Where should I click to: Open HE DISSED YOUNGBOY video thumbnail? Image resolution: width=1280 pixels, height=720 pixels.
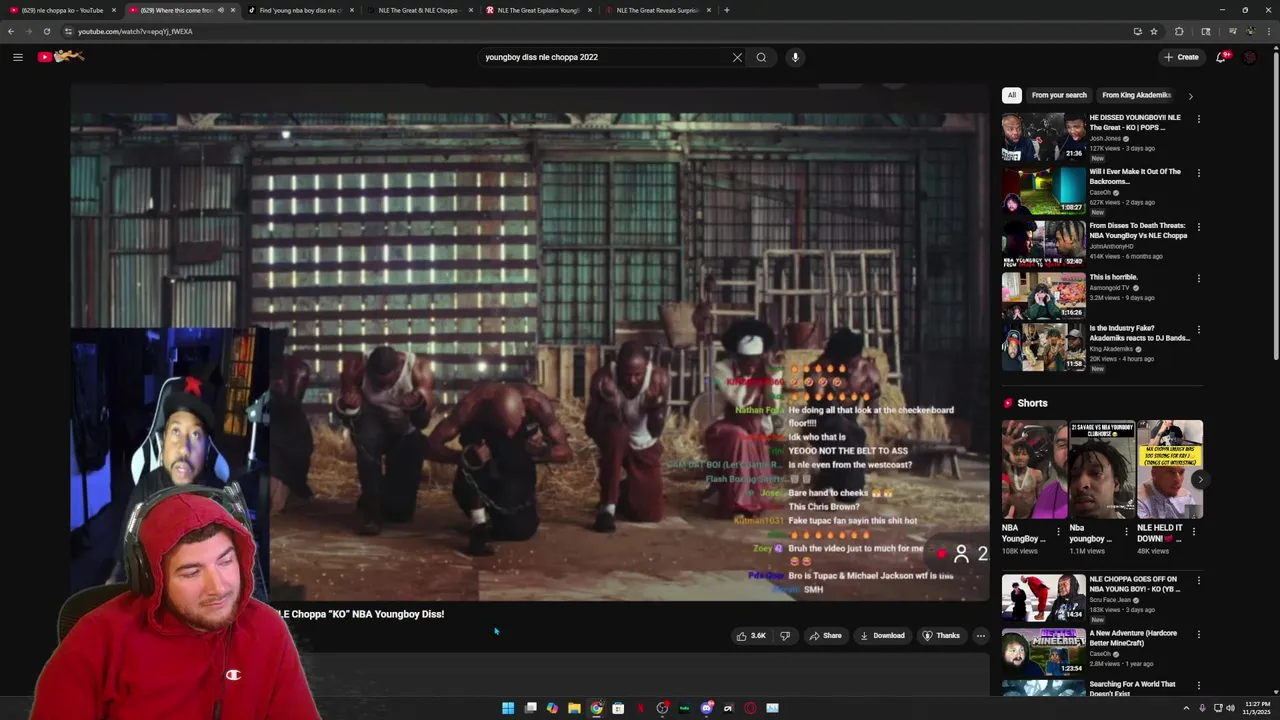pyautogui.click(x=1043, y=137)
